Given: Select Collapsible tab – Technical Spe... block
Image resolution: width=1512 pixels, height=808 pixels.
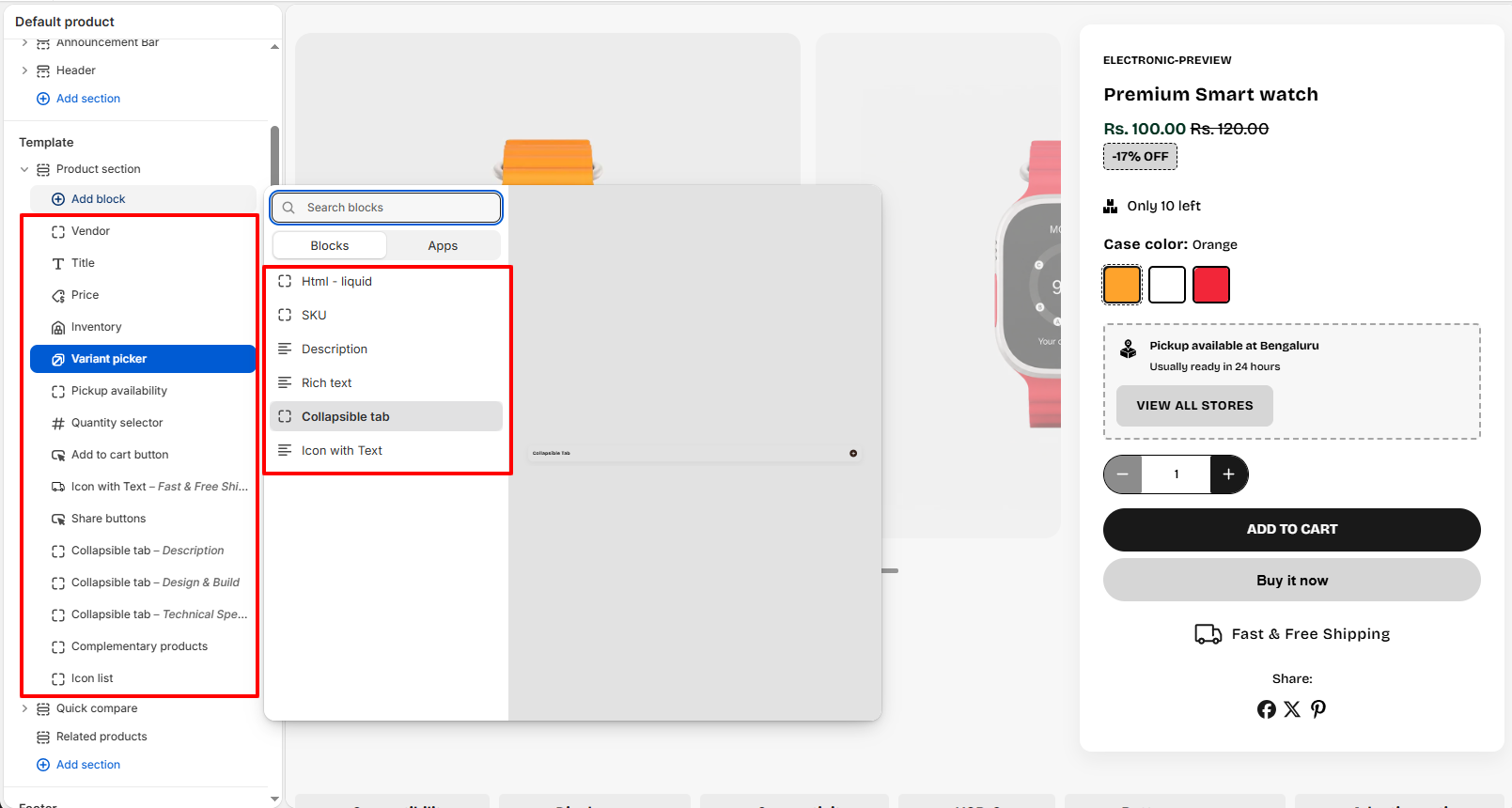Looking at the screenshot, I should pyautogui.click(x=143, y=614).
